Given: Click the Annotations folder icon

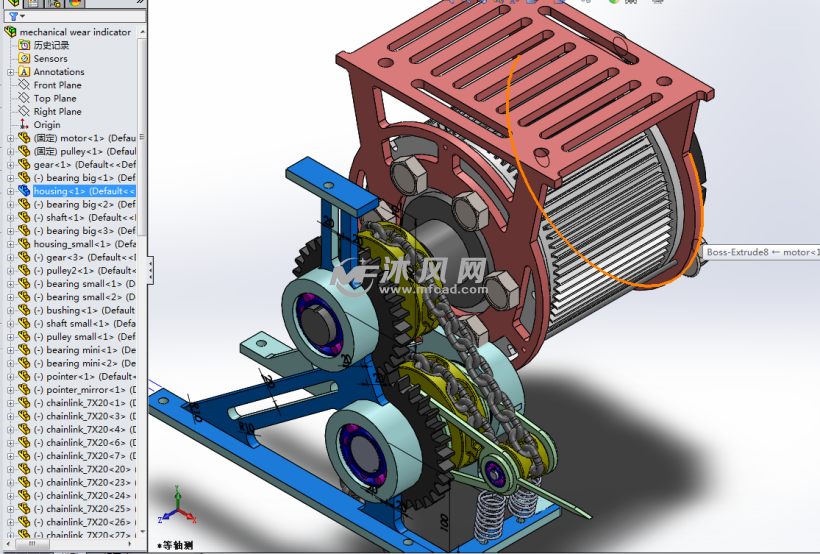Looking at the screenshot, I should 24,72.
